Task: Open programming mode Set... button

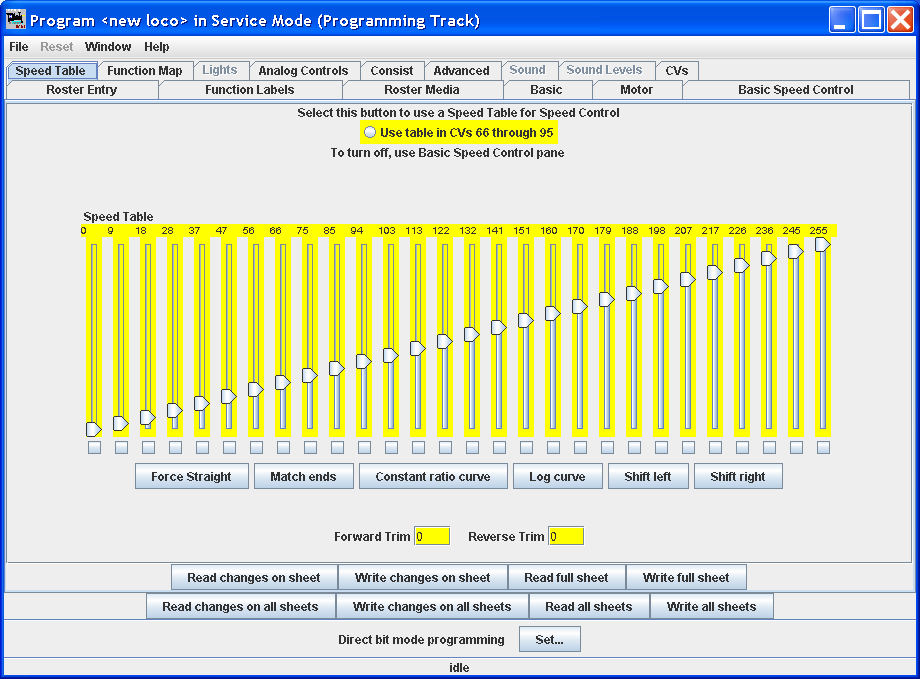Action: click(549, 640)
